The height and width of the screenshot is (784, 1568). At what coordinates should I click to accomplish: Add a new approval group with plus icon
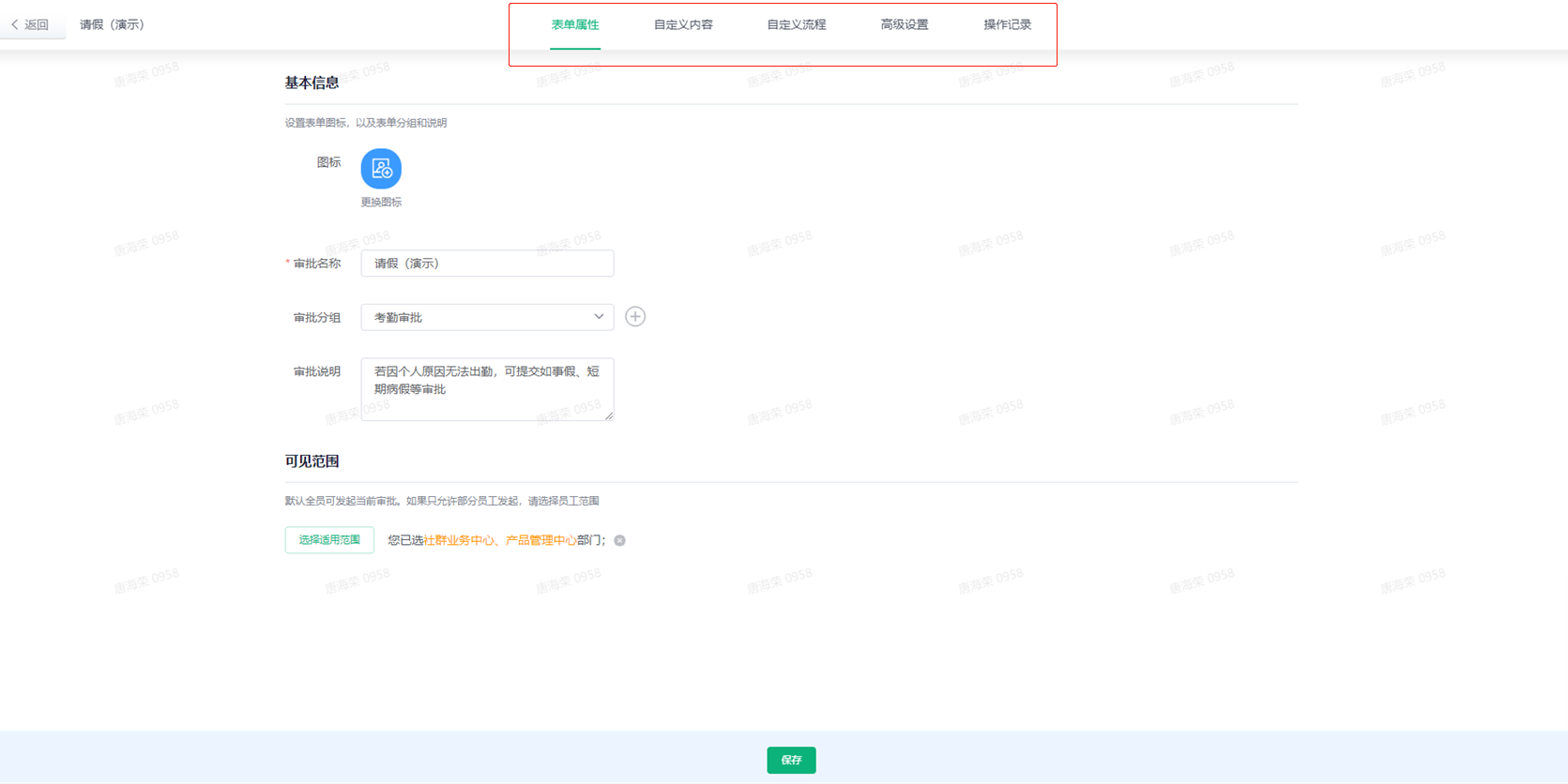635,317
